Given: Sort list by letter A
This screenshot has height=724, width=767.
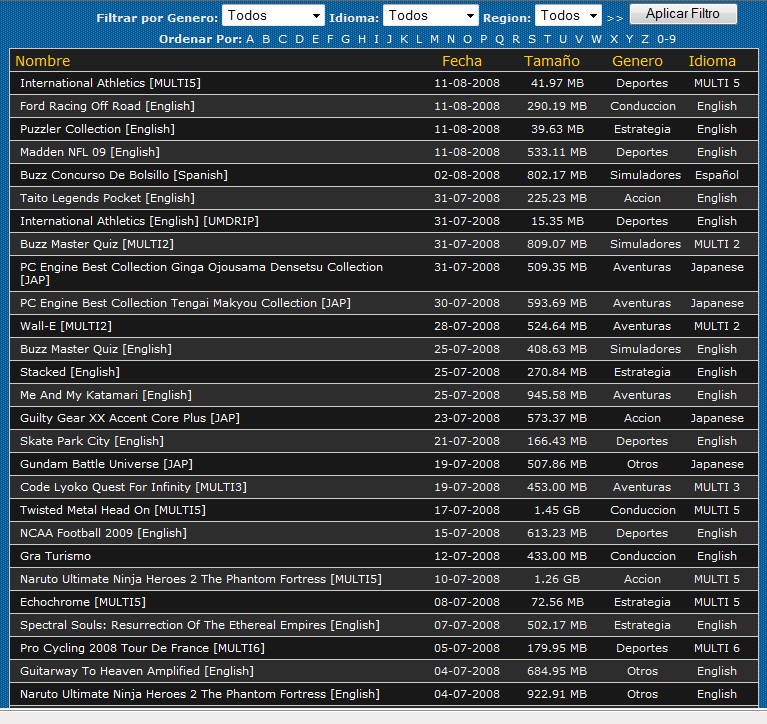Looking at the screenshot, I should pos(250,39).
